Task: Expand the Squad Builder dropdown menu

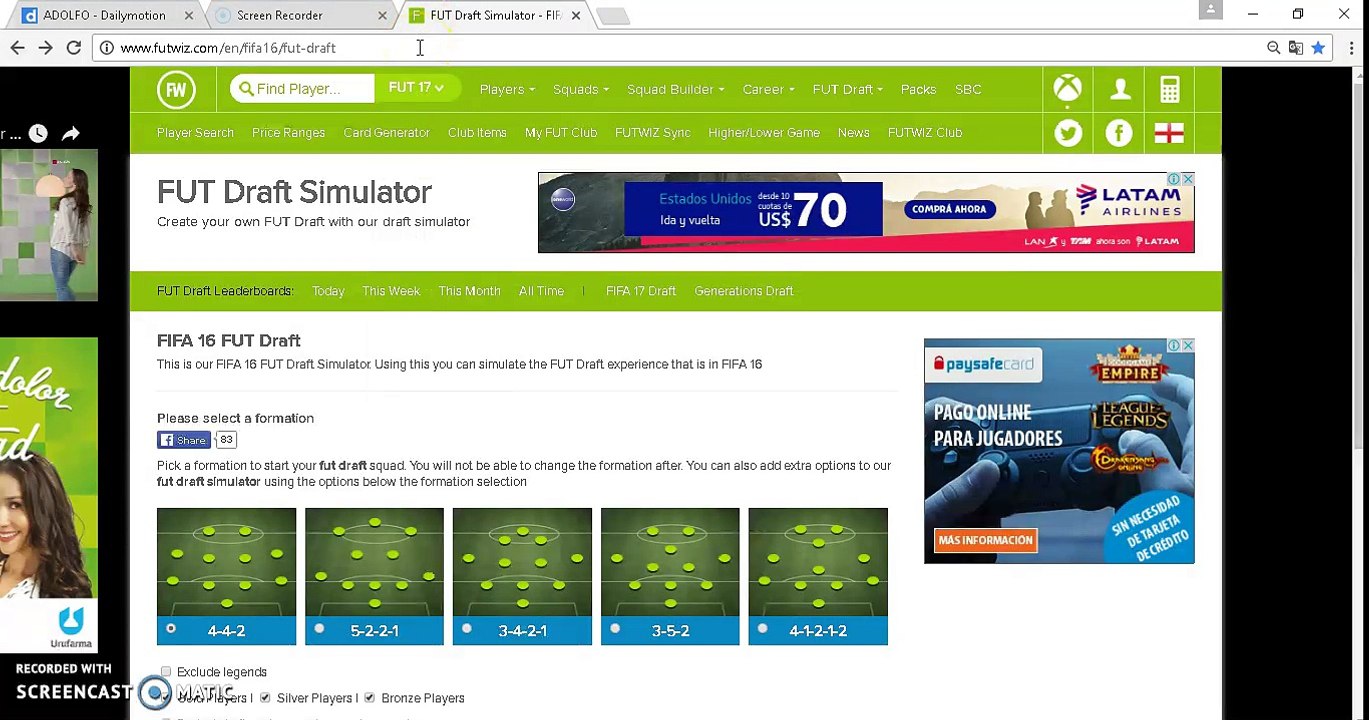Action: [x=676, y=89]
